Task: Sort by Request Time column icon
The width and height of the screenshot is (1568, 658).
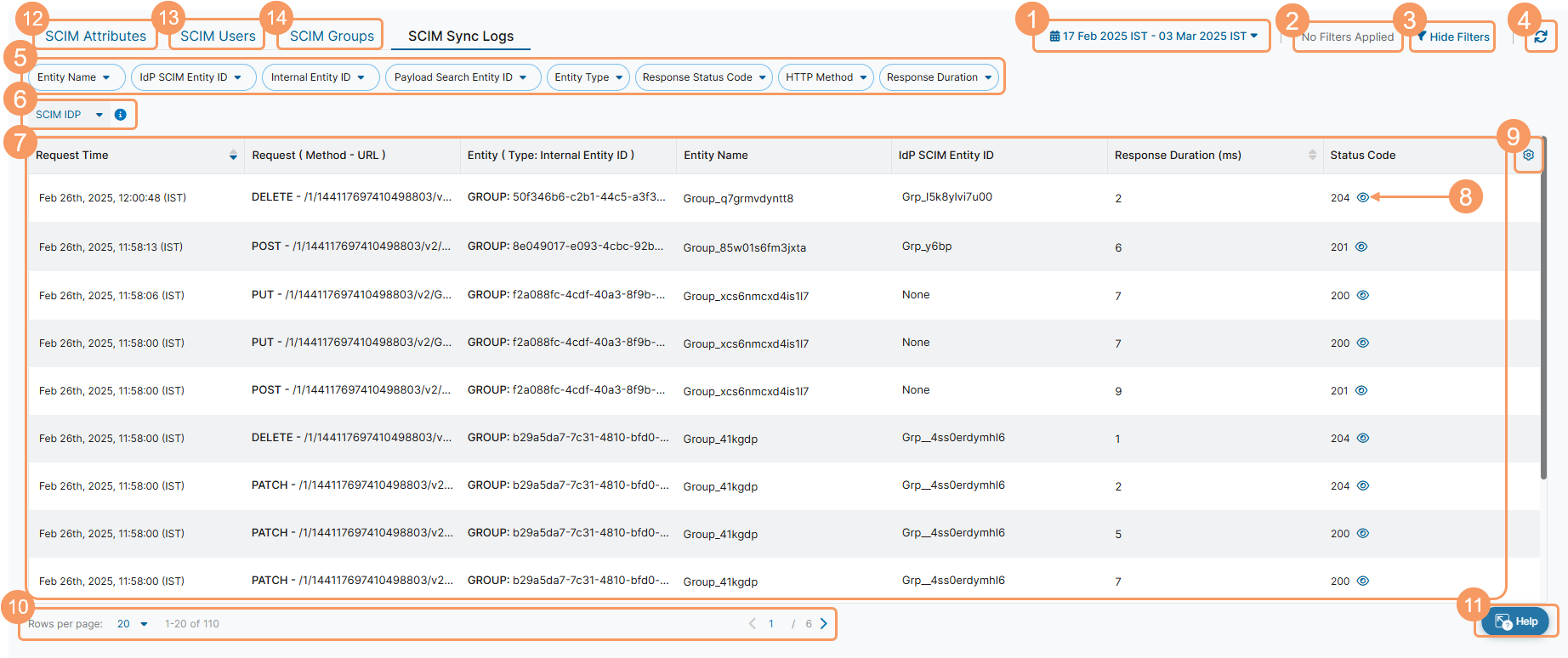Action: [233, 155]
